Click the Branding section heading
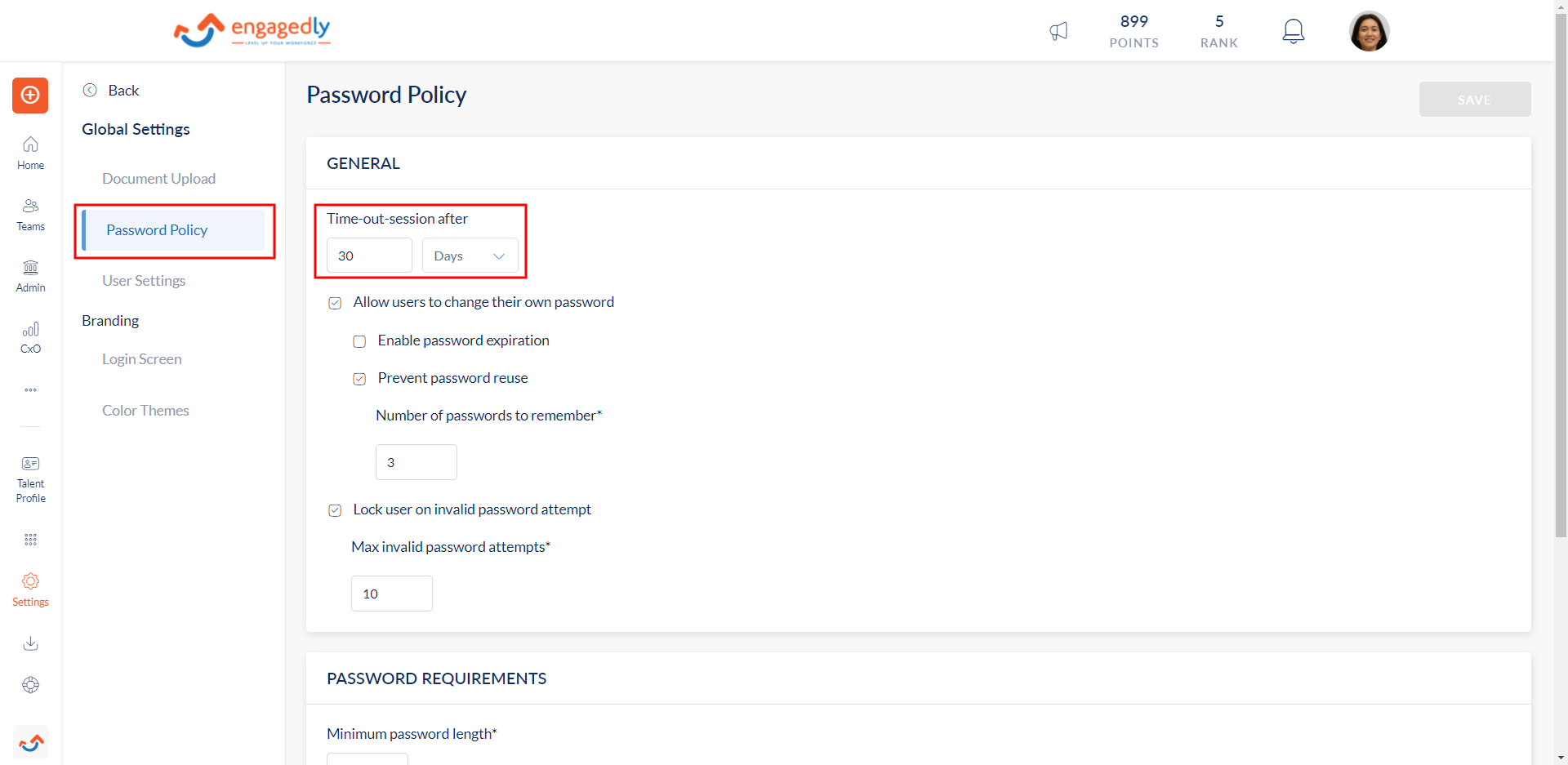Viewport: 1568px width, 765px height. point(110,321)
